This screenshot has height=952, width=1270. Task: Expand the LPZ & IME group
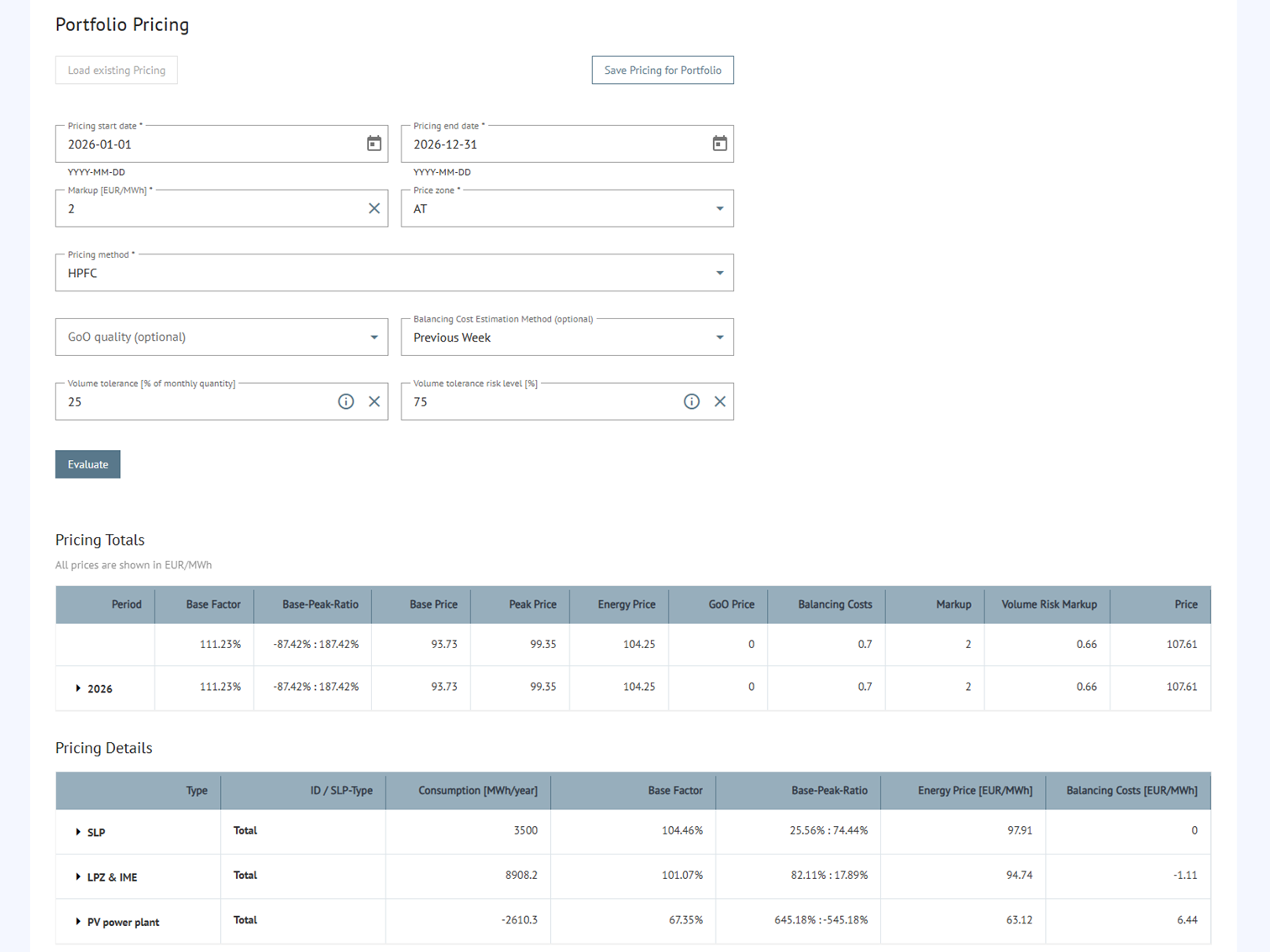77,876
